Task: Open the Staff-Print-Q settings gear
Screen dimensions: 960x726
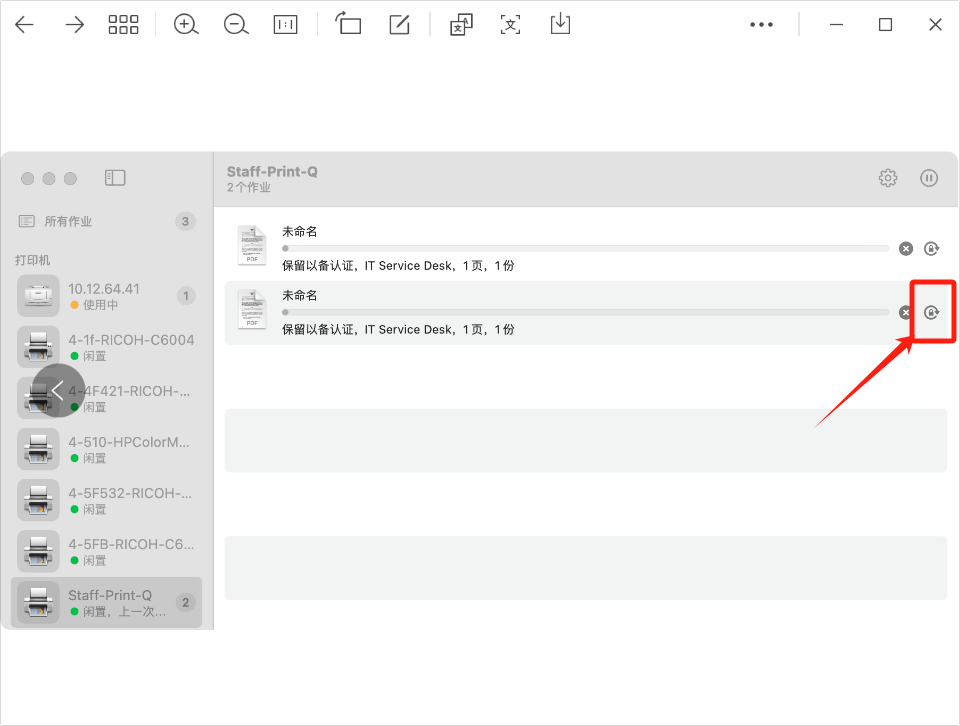Action: click(888, 178)
